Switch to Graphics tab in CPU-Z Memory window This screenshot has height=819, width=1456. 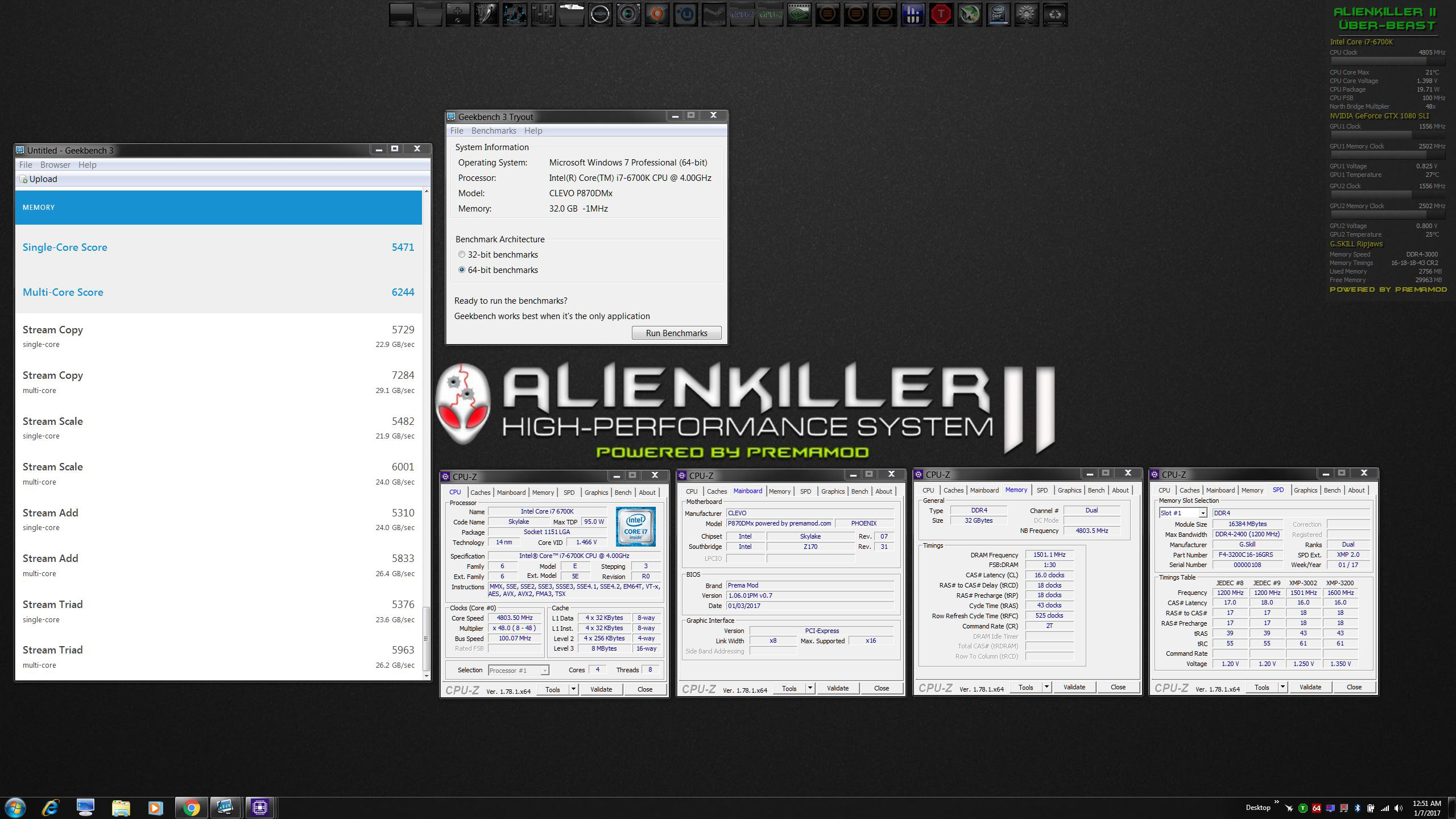point(1069,490)
